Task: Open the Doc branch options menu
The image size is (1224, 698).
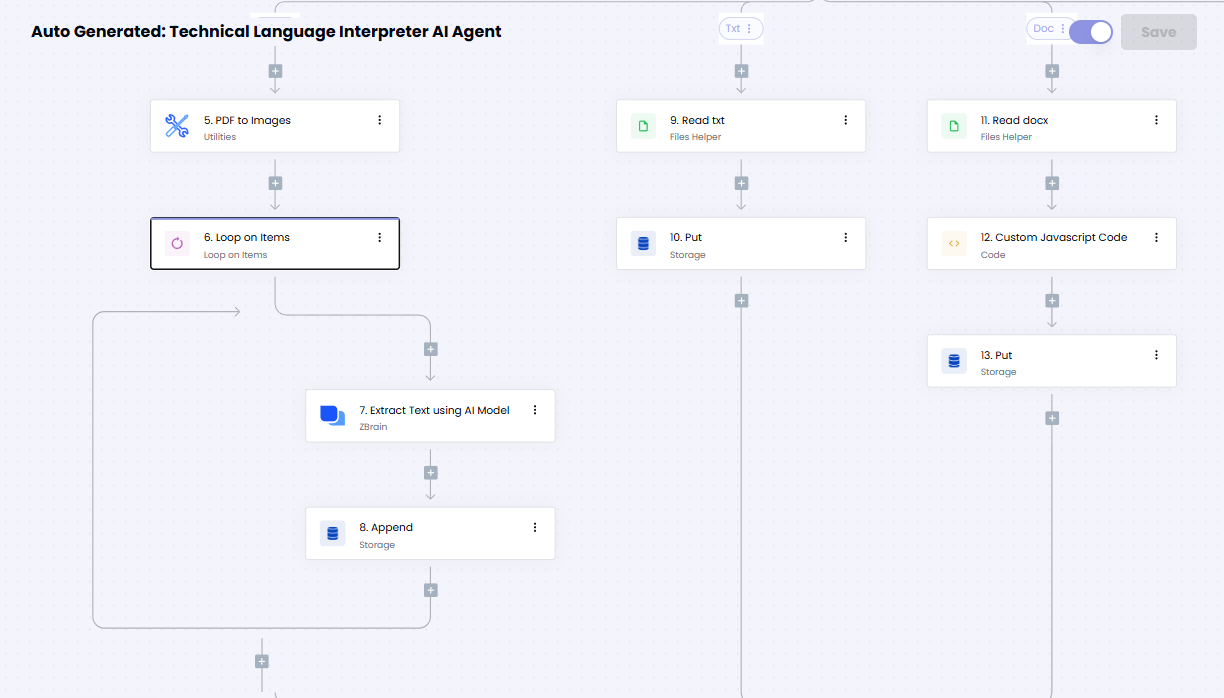Action: (x=1063, y=29)
